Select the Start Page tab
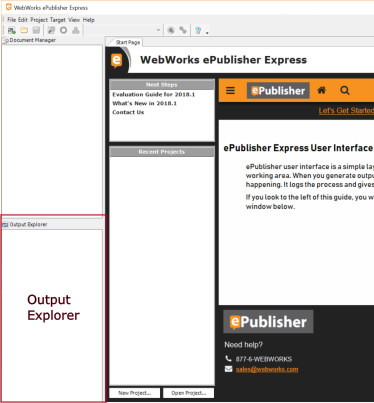 (127, 42)
